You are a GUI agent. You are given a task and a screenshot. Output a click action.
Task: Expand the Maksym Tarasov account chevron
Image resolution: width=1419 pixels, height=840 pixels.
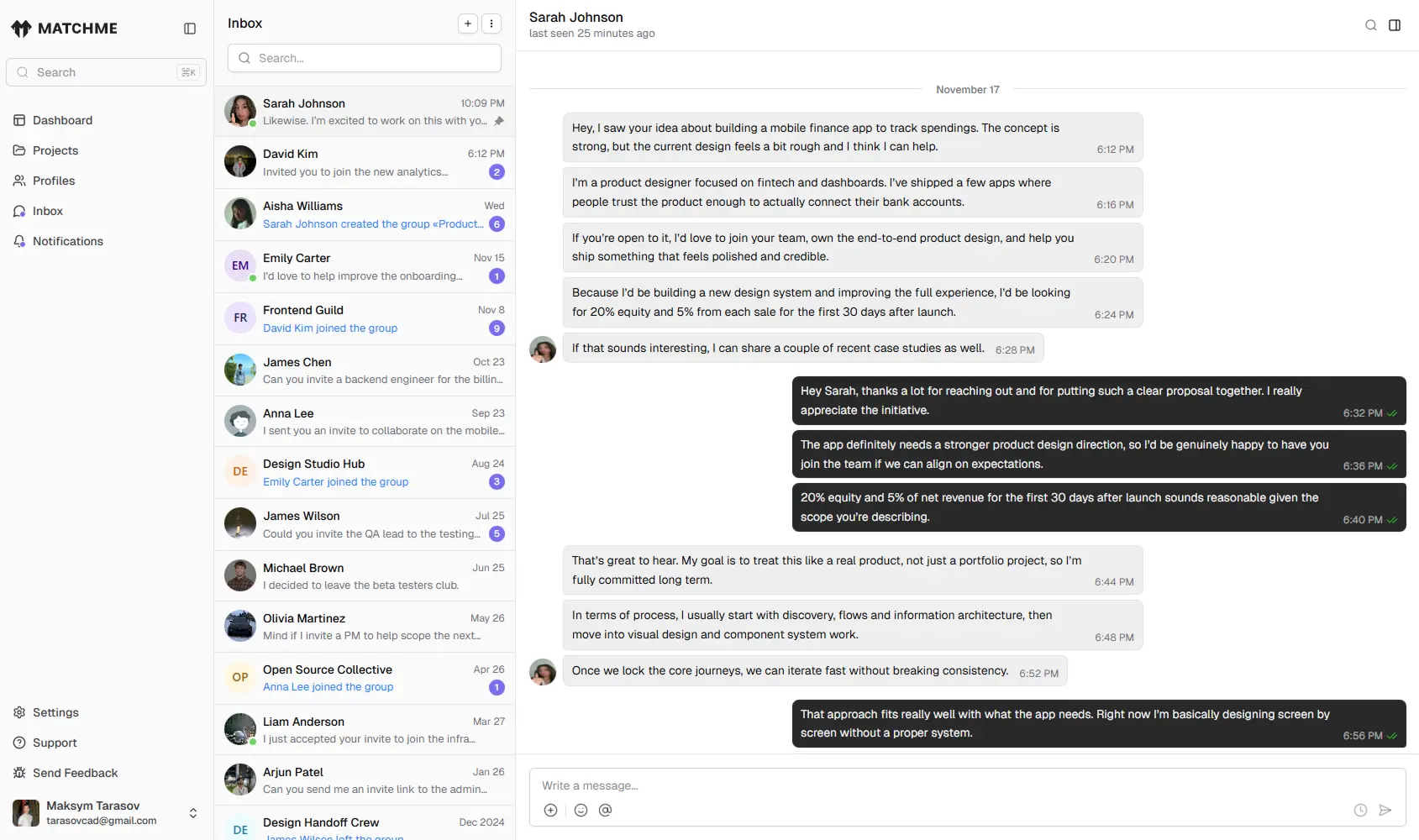tap(192, 812)
